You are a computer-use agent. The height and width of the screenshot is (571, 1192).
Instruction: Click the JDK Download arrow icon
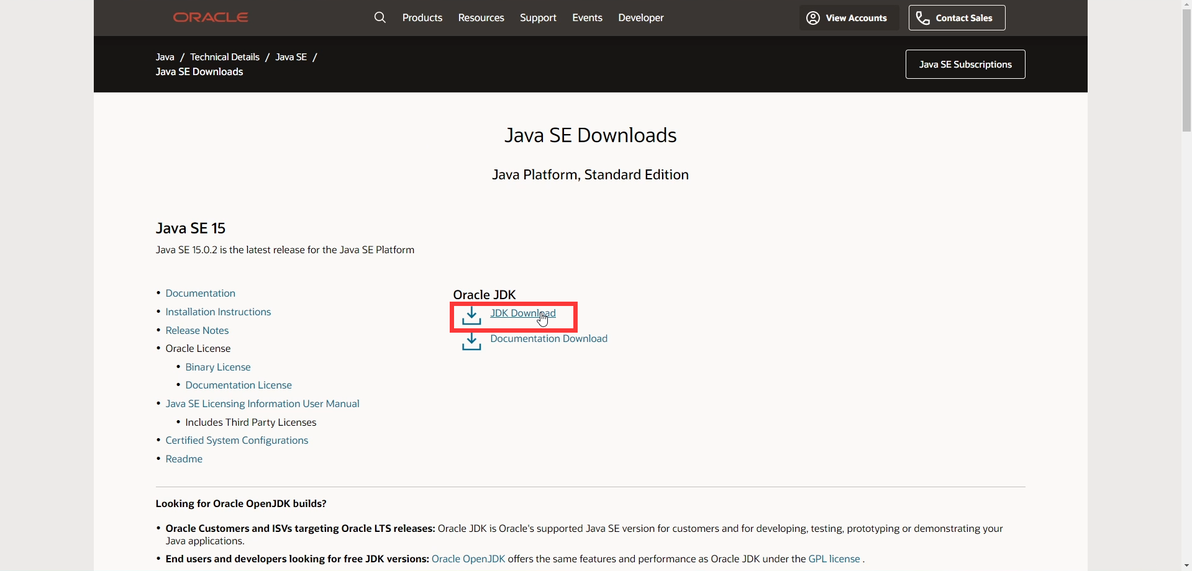pyautogui.click(x=471, y=317)
